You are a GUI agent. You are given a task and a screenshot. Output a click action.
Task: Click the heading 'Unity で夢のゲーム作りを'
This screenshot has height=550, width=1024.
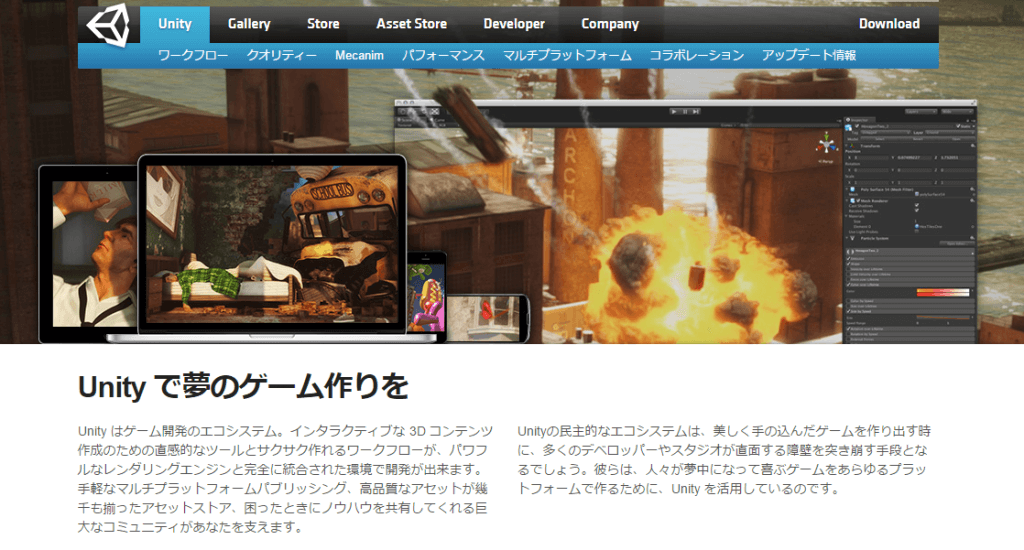[x=243, y=387]
